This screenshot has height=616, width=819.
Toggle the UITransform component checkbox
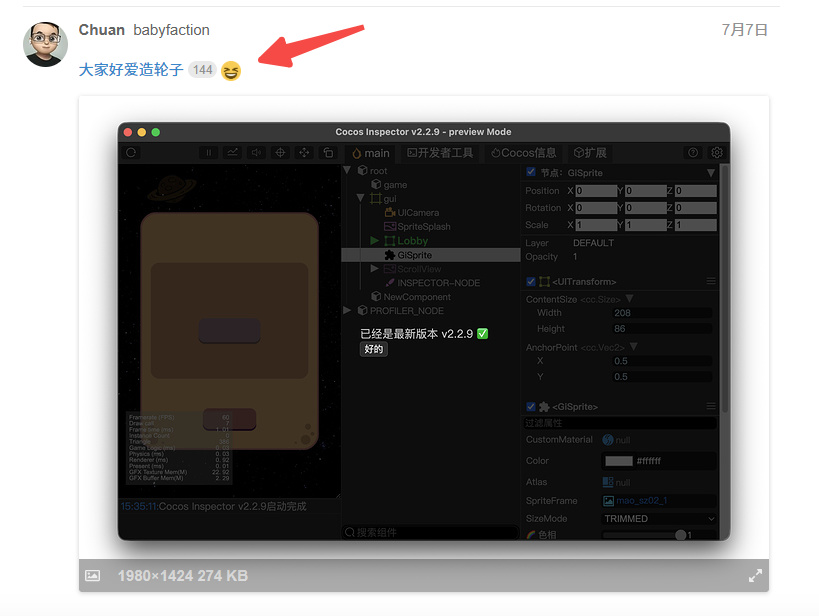(531, 282)
